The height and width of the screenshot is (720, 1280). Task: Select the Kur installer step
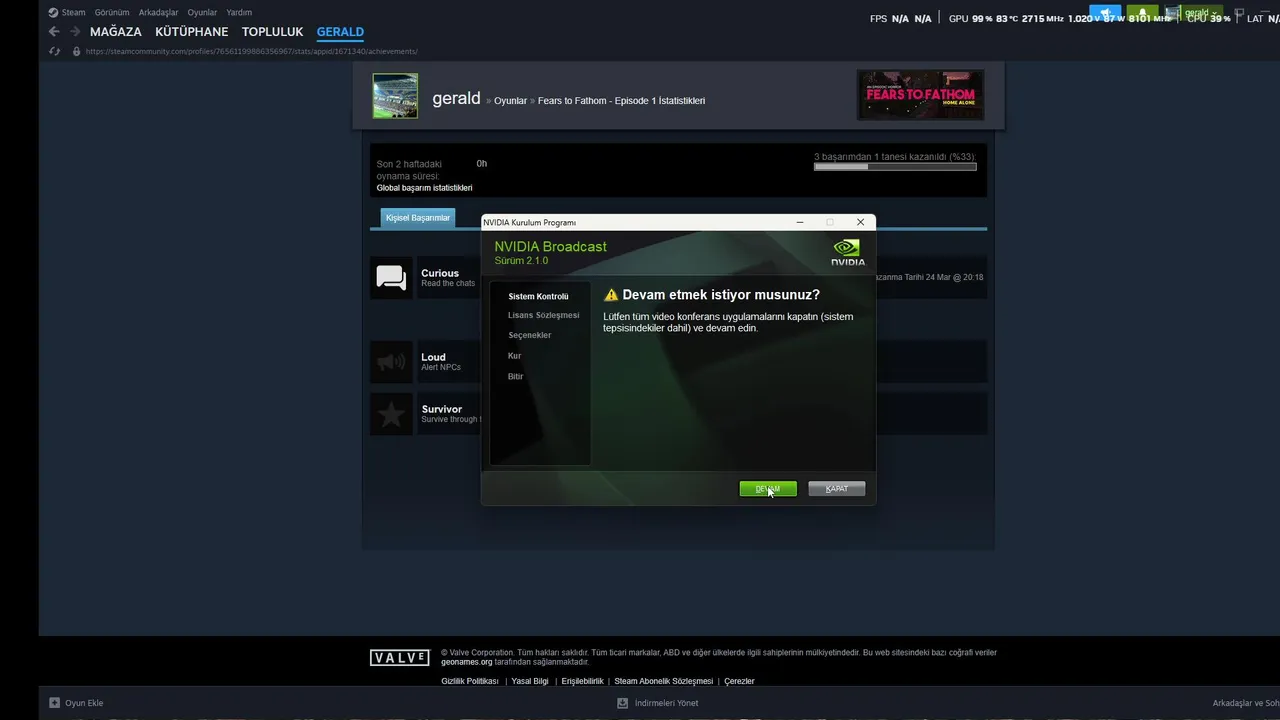[514, 356]
